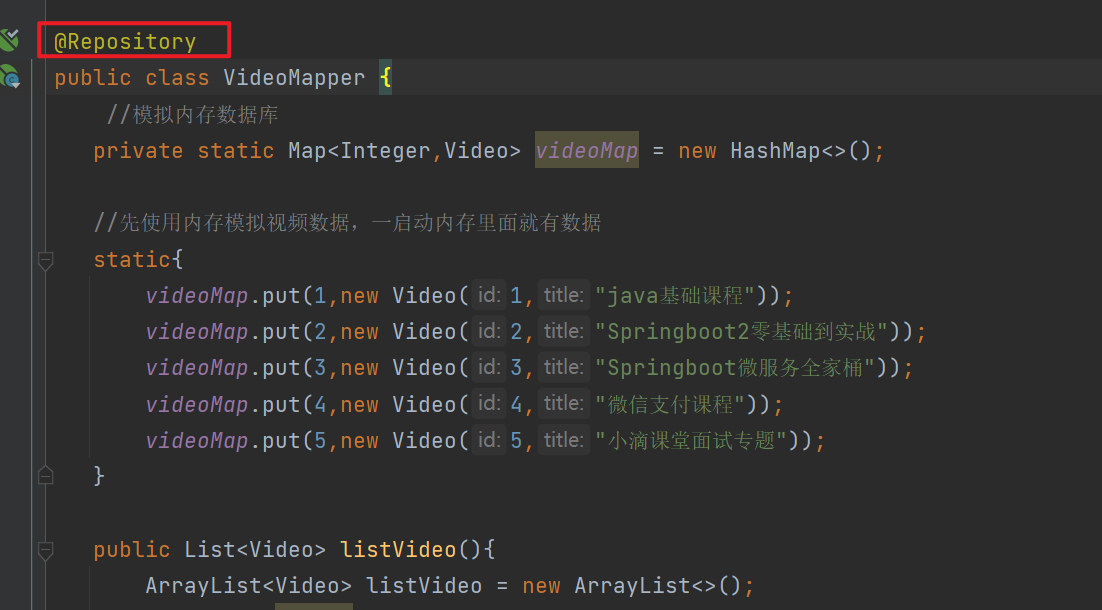Click the id: parameter hint on the put(5 line
The height and width of the screenshot is (610, 1102).
tap(489, 440)
